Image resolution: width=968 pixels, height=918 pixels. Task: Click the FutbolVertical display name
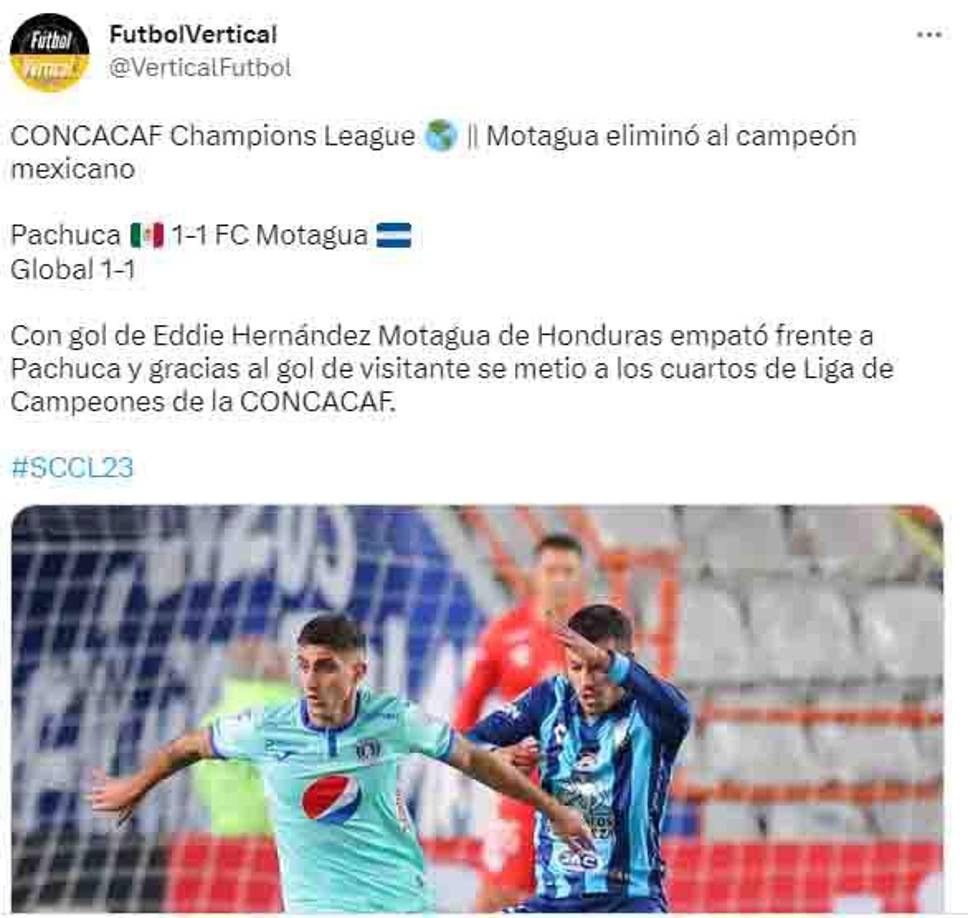[x=193, y=35]
